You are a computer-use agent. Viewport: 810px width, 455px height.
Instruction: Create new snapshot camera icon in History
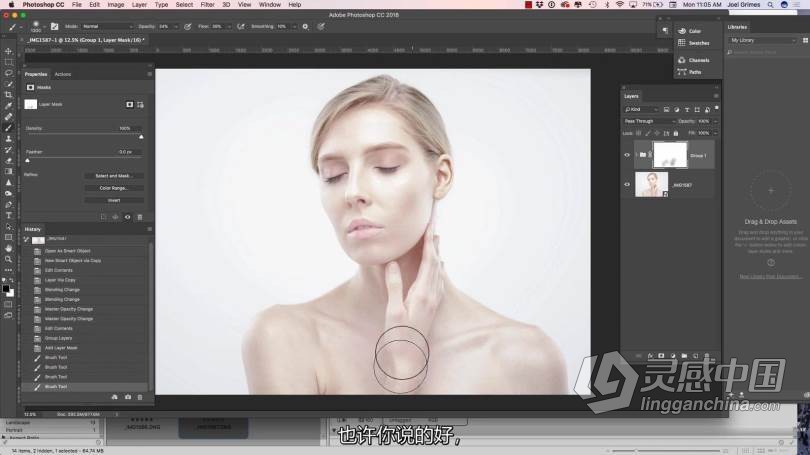pyautogui.click(x=128, y=397)
